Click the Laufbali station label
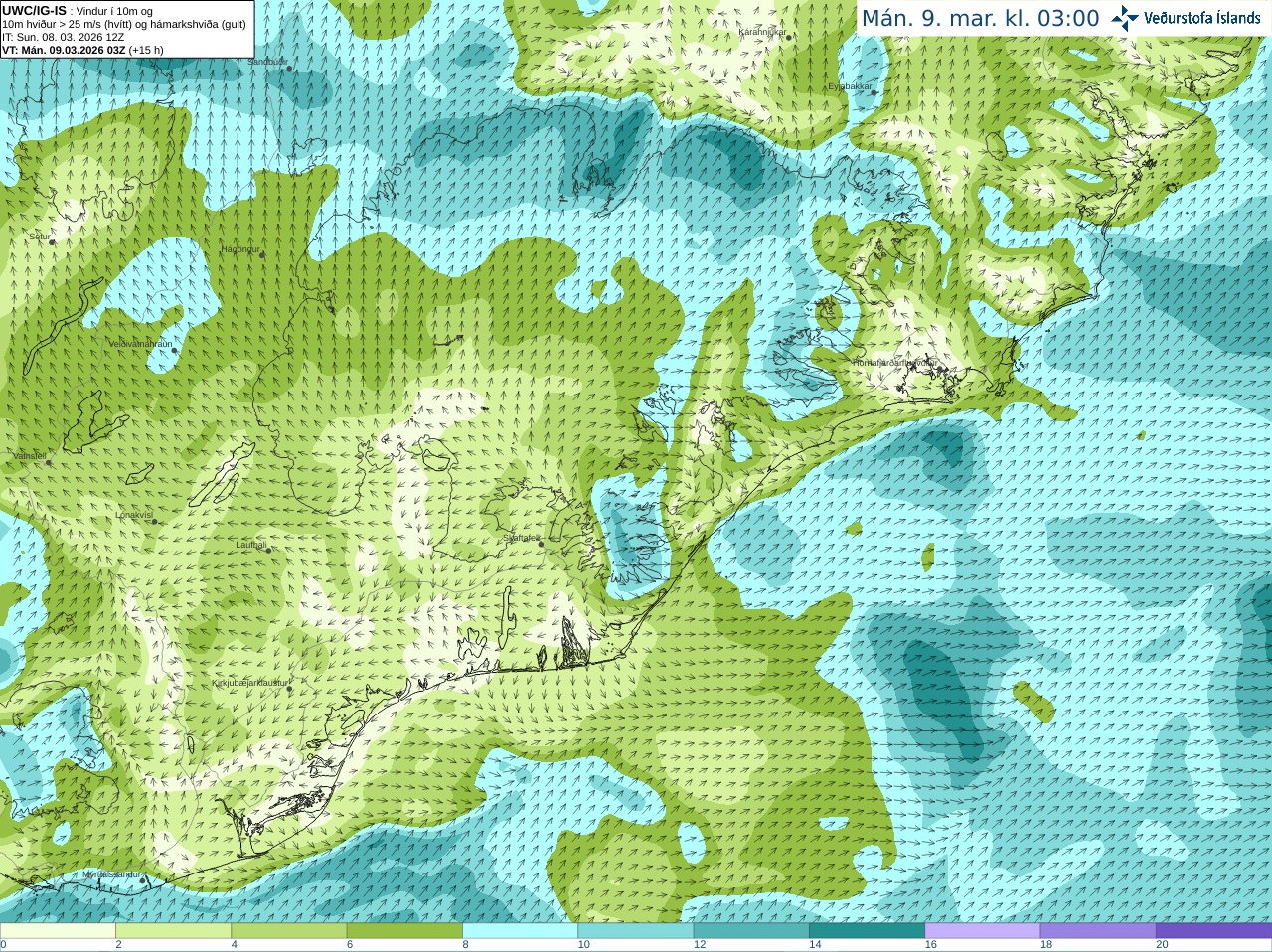 251,545
